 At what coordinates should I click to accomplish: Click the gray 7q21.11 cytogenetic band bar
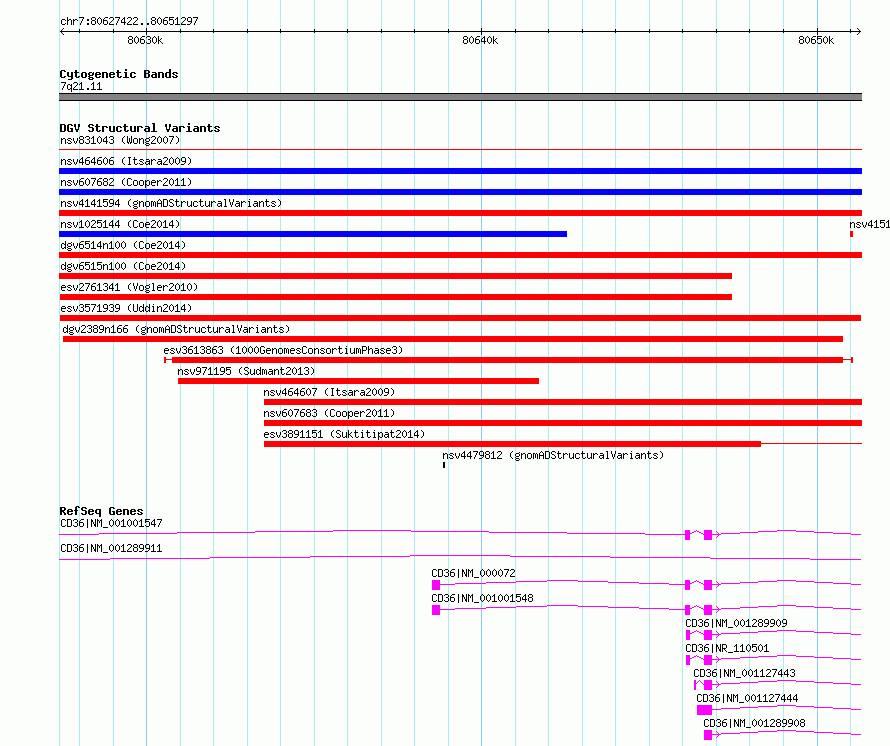click(460, 97)
